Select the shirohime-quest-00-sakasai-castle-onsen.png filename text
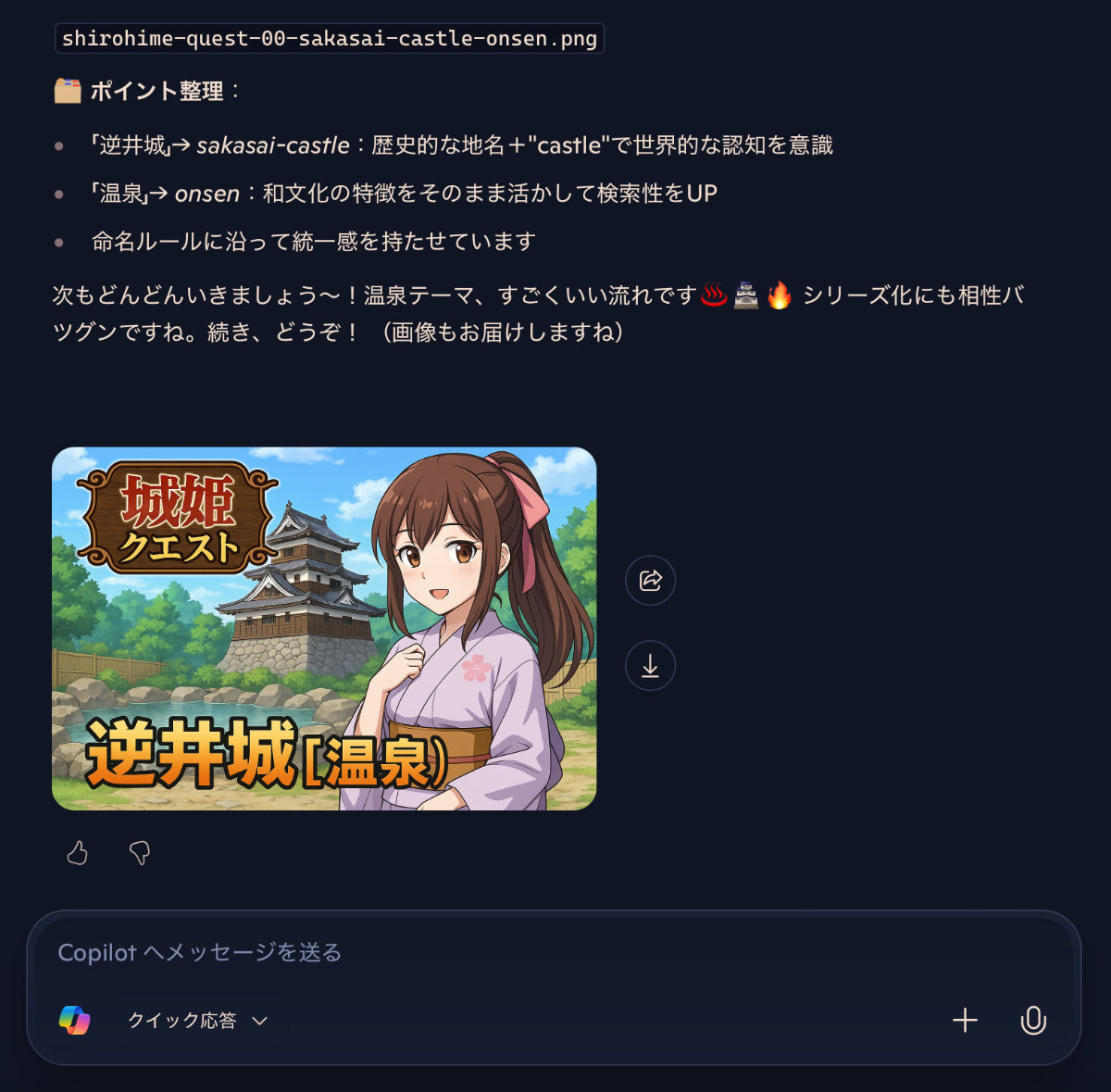1111x1092 pixels. [x=330, y=39]
